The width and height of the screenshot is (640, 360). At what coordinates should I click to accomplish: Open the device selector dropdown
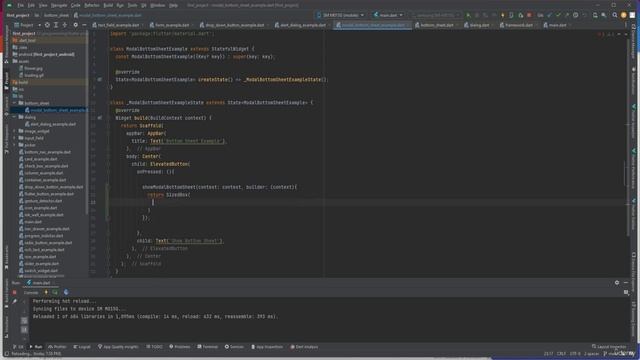tap(340, 15)
